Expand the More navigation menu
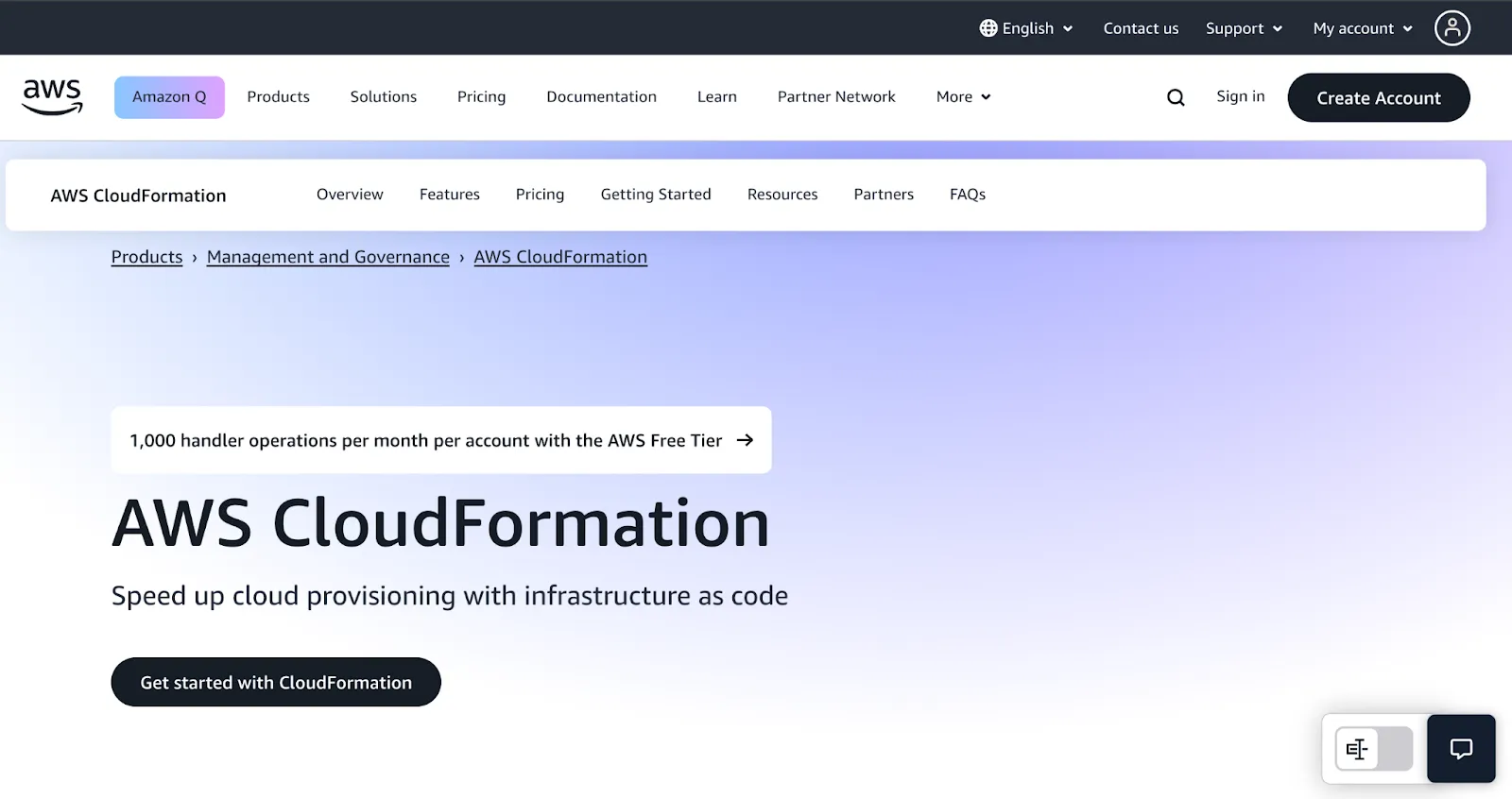This screenshot has height=799, width=1512. coord(963,96)
